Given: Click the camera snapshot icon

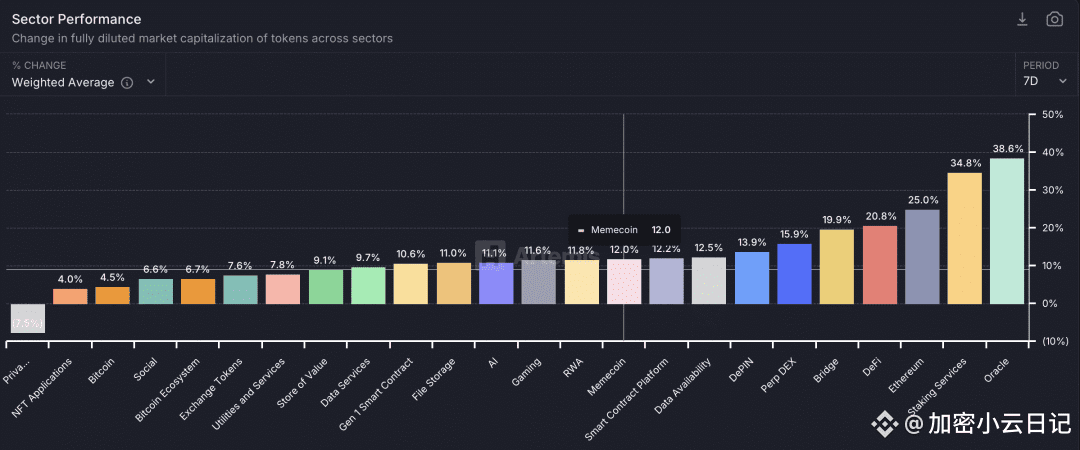Looking at the screenshot, I should pyautogui.click(x=1055, y=19).
